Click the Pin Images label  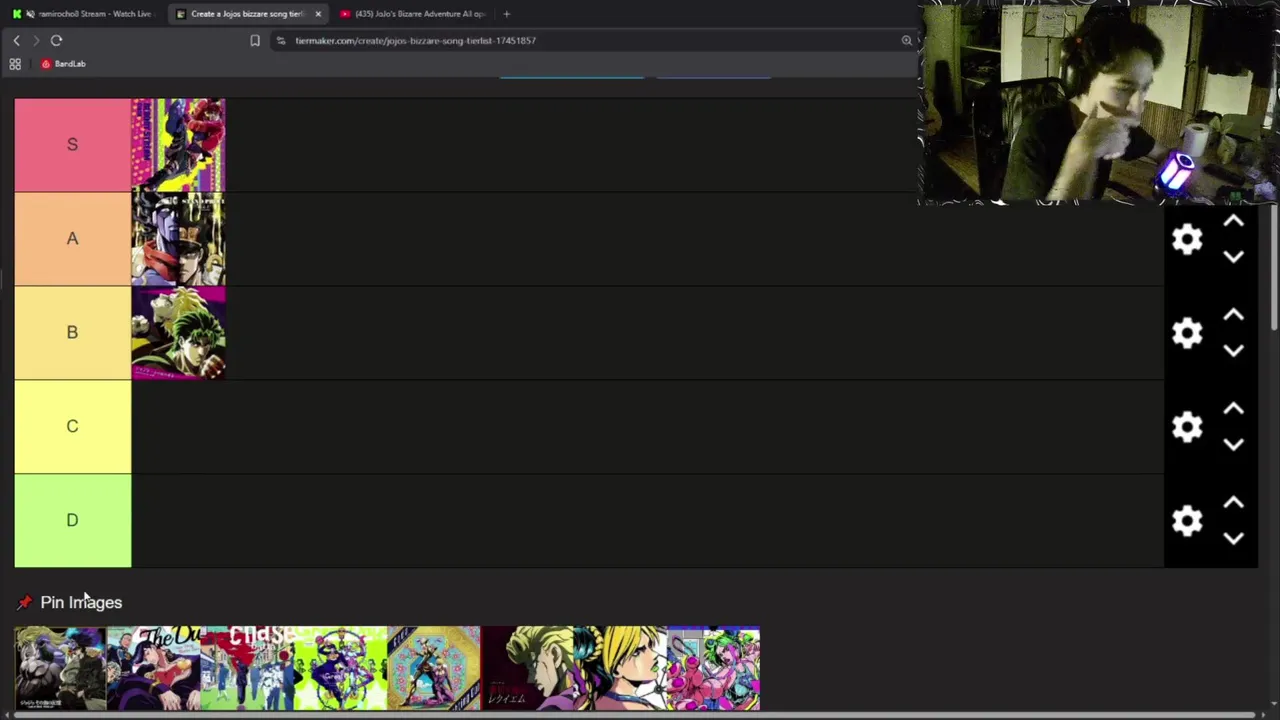click(x=81, y=602)
